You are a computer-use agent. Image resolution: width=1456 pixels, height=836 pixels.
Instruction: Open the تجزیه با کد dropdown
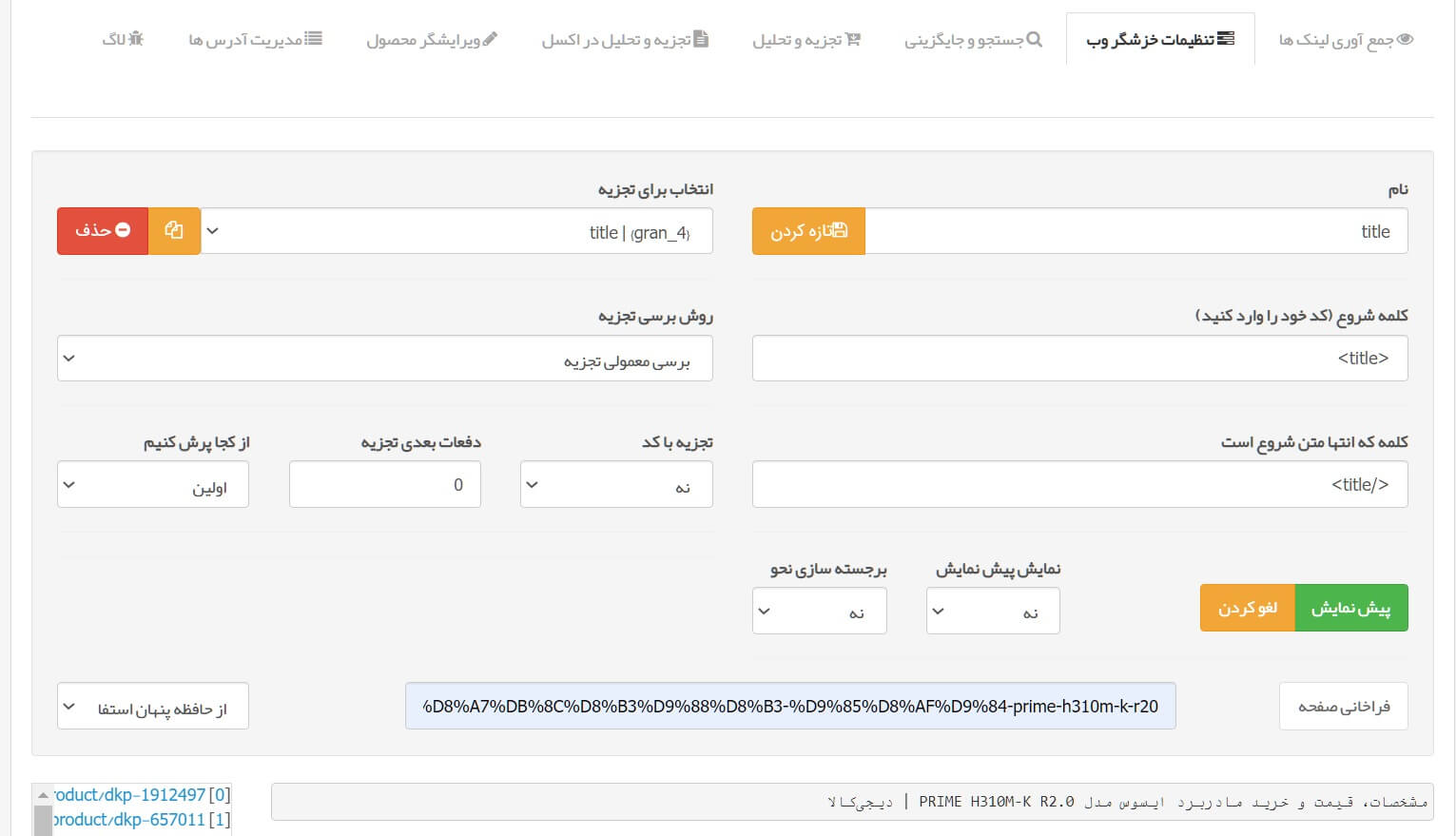click(x=616, y=484)
